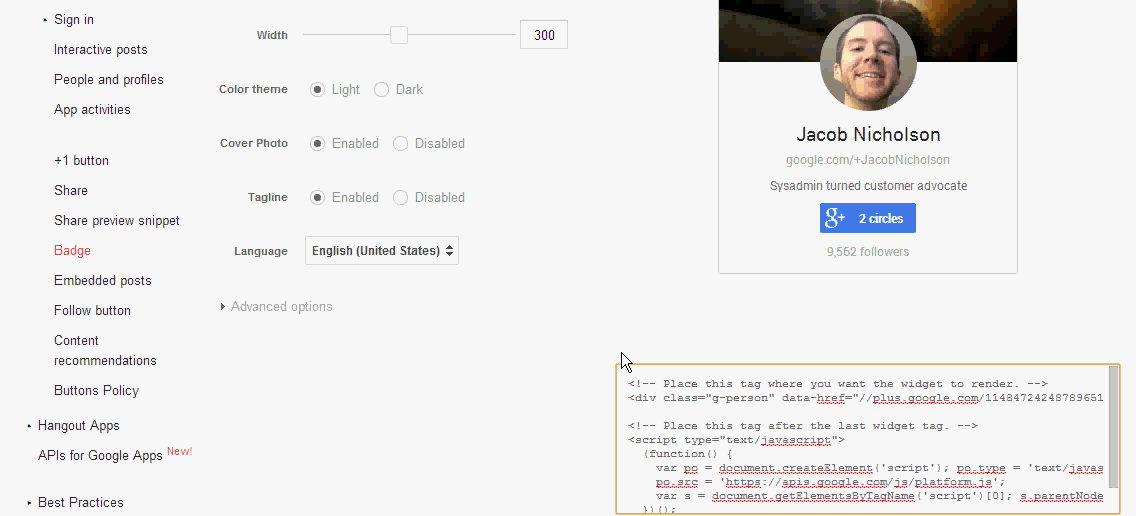Screen dimensions: 1136x516
Task: Click Best Practices sidebar link
Action: [80, 503]
